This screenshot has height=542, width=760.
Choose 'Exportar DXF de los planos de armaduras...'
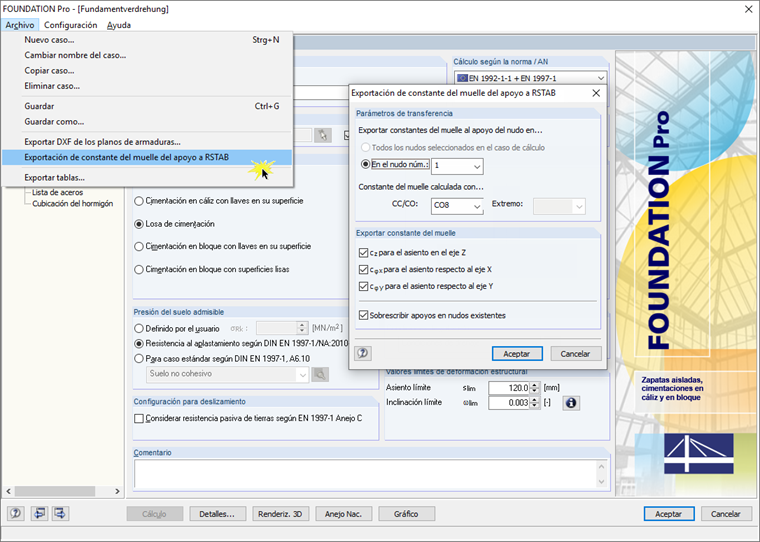coord(147,142)
